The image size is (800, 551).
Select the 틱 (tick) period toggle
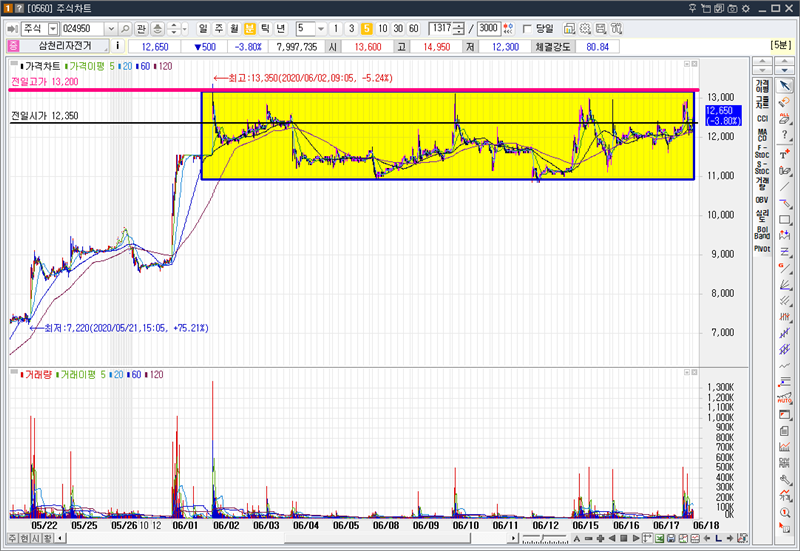[x=265, y=29]
